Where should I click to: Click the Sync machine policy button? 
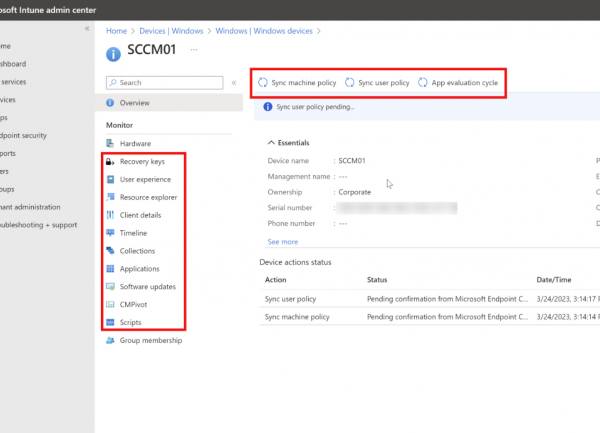point(297,83)
